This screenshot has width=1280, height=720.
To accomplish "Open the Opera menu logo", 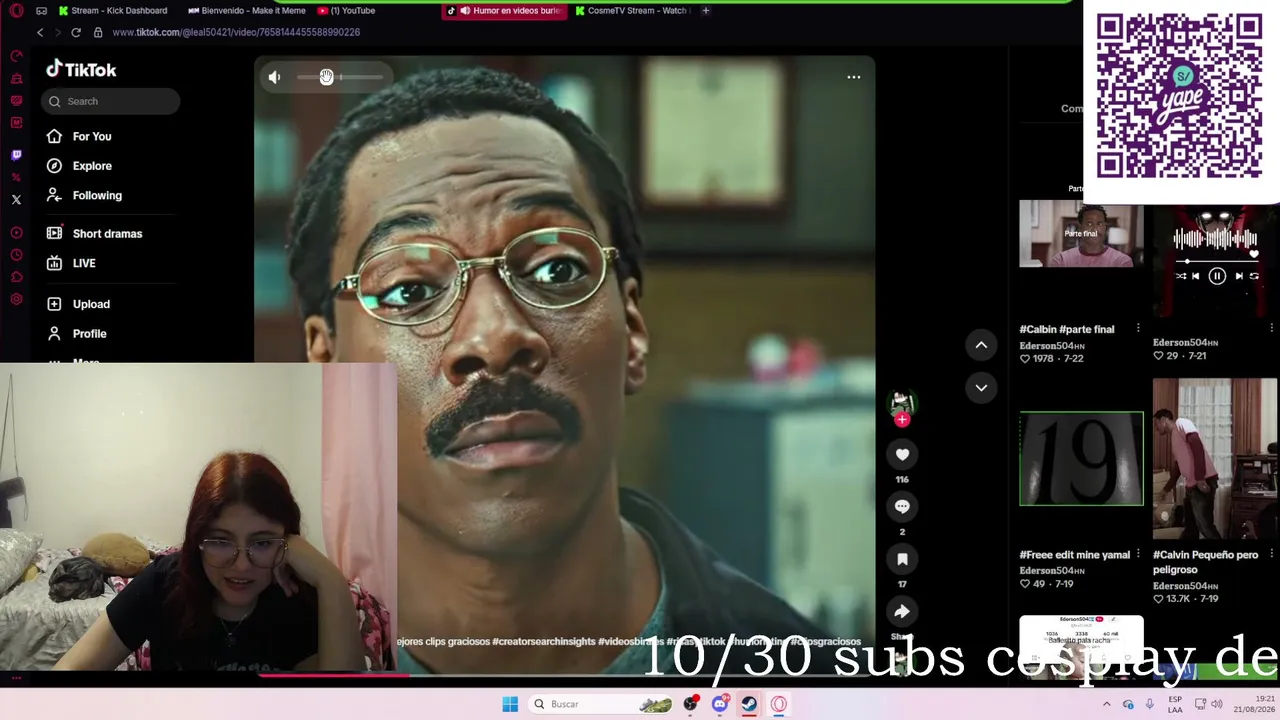I will [x=16, y=11].
